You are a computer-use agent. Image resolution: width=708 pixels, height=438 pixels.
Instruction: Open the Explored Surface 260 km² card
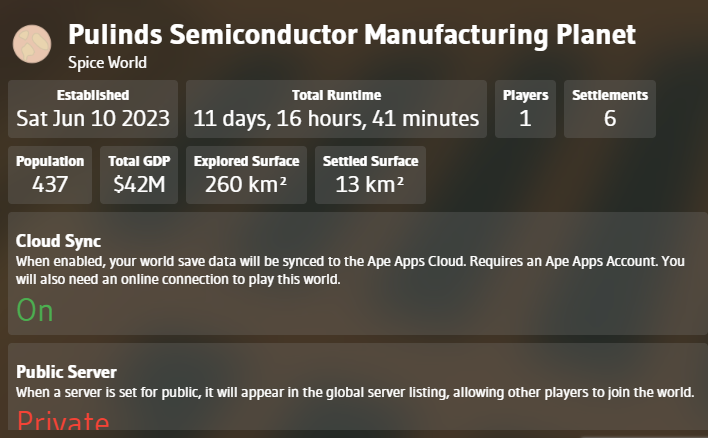pyautogui.click(x=247, y=175)
